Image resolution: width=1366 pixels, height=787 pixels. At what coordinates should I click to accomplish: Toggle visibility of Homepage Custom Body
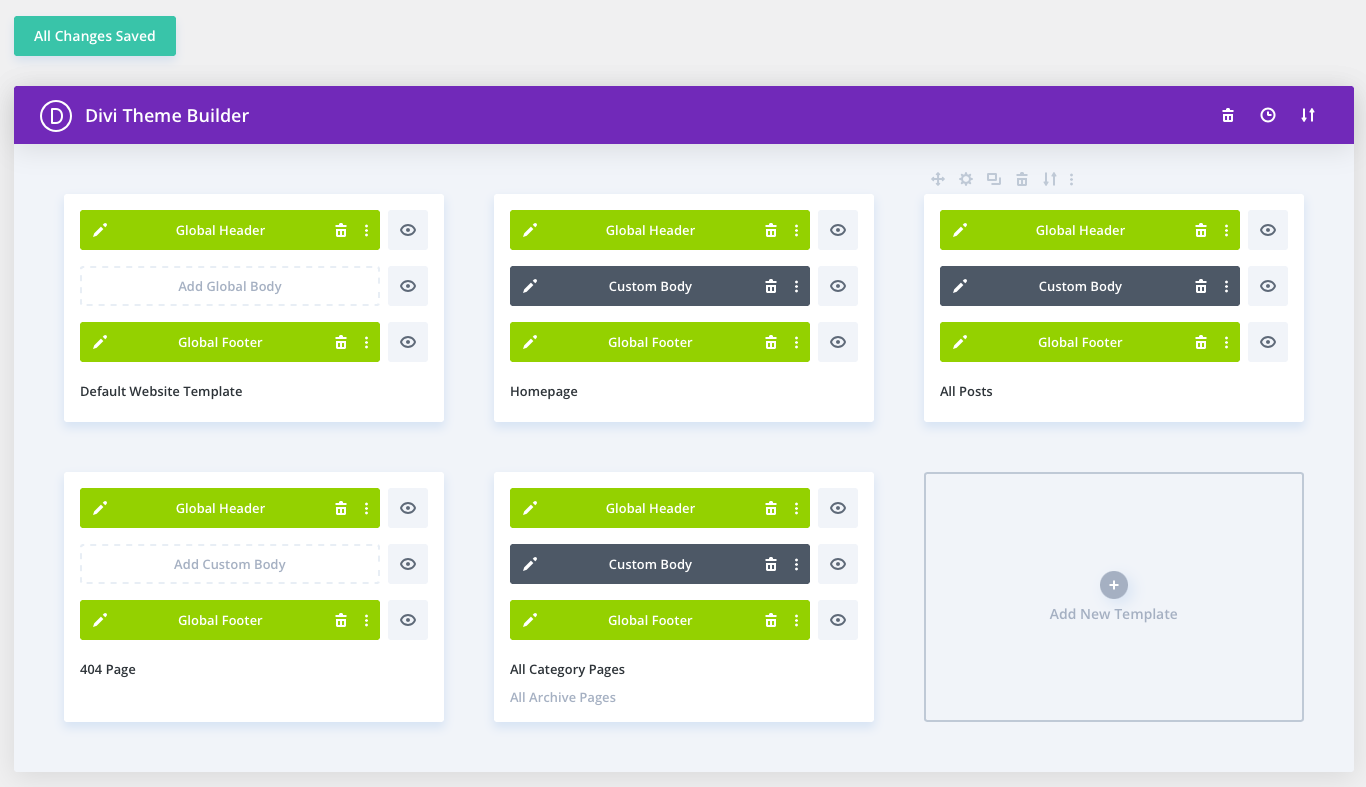click(837, 286)
